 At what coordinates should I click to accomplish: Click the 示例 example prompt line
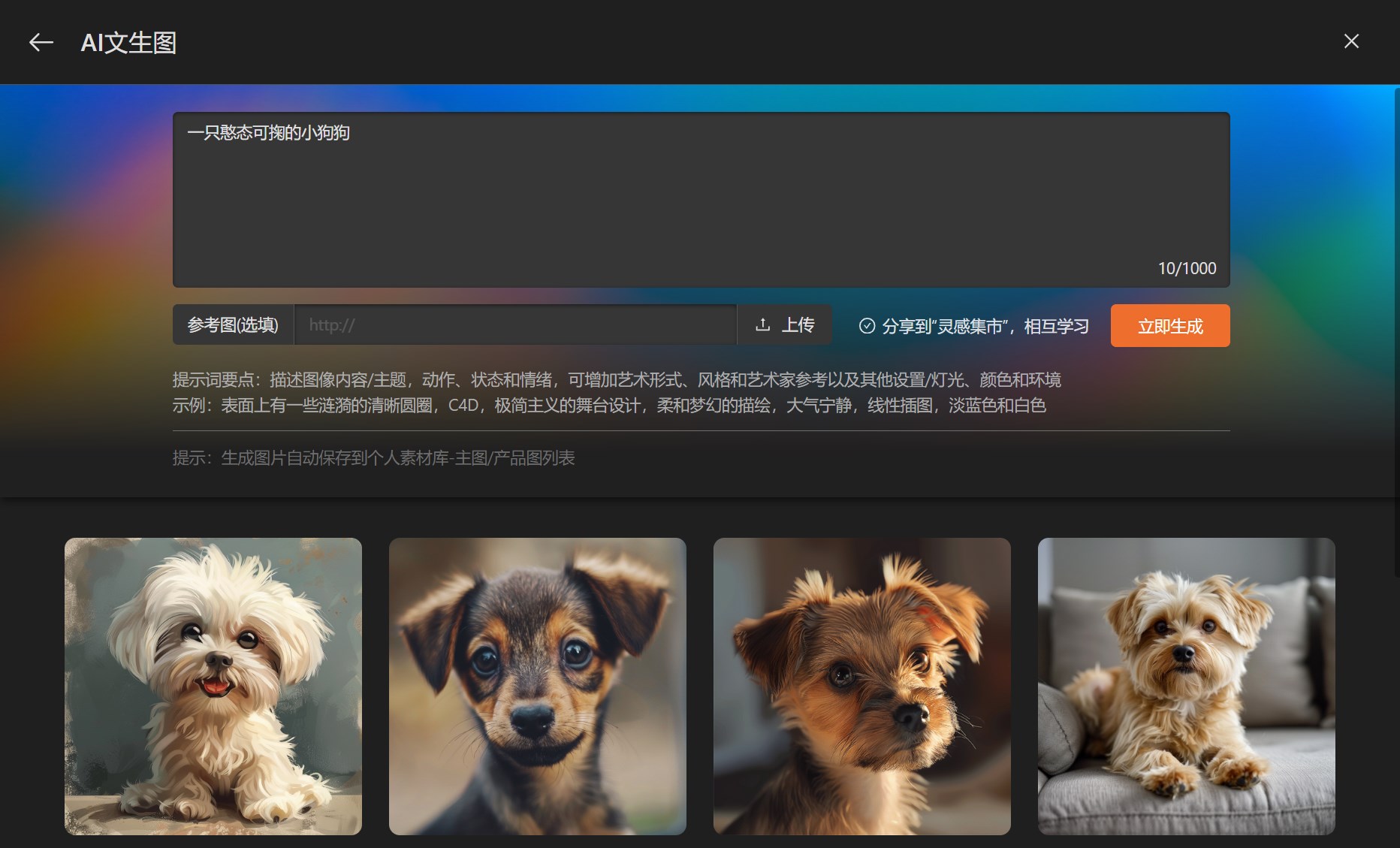pyautogui.click(x=609, y=406)
